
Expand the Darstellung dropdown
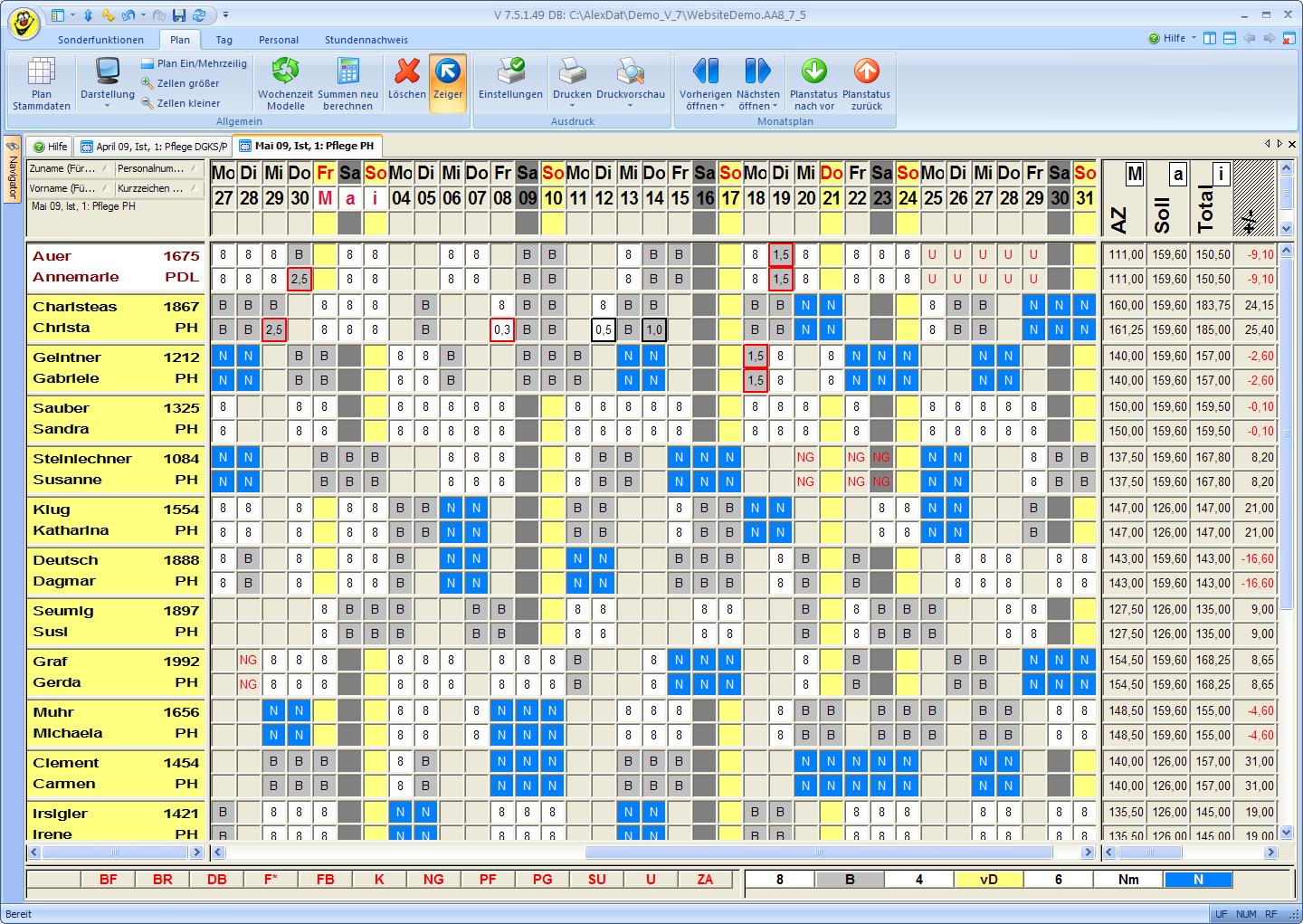pos(107,106)
